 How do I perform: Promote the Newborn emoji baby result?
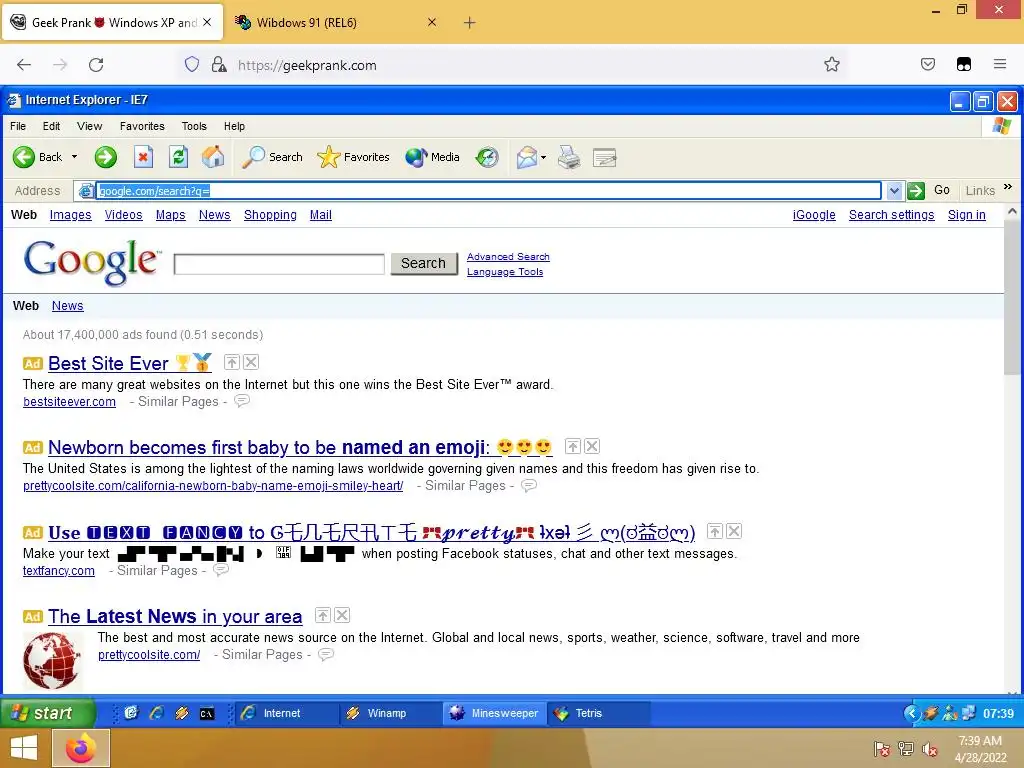573,446
